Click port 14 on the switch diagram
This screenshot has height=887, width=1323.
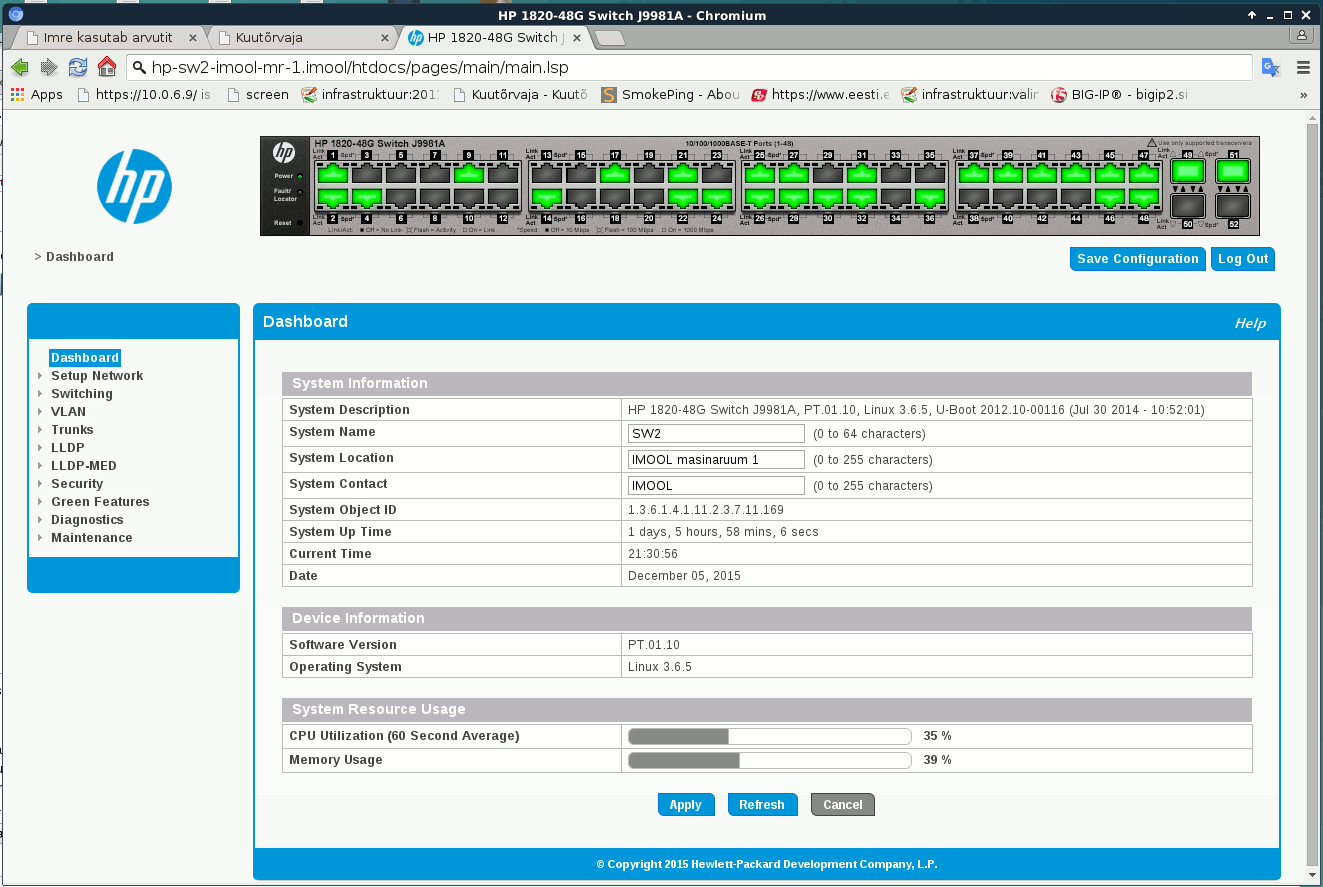547,197
